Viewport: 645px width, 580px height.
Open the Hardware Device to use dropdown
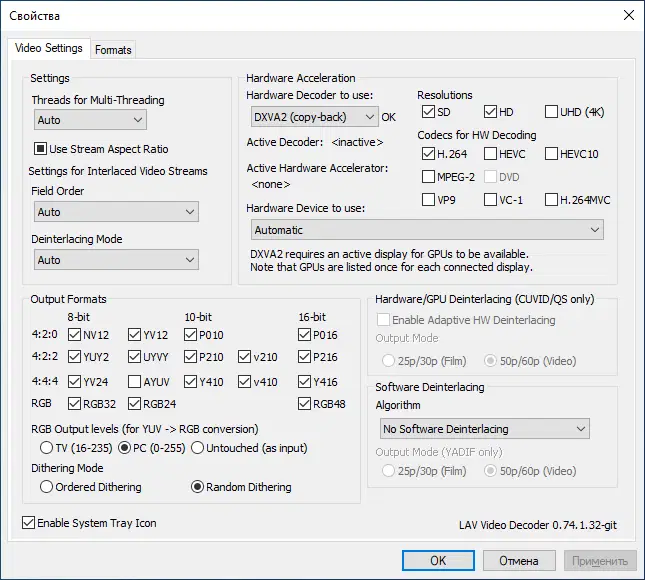coord(425,230)
